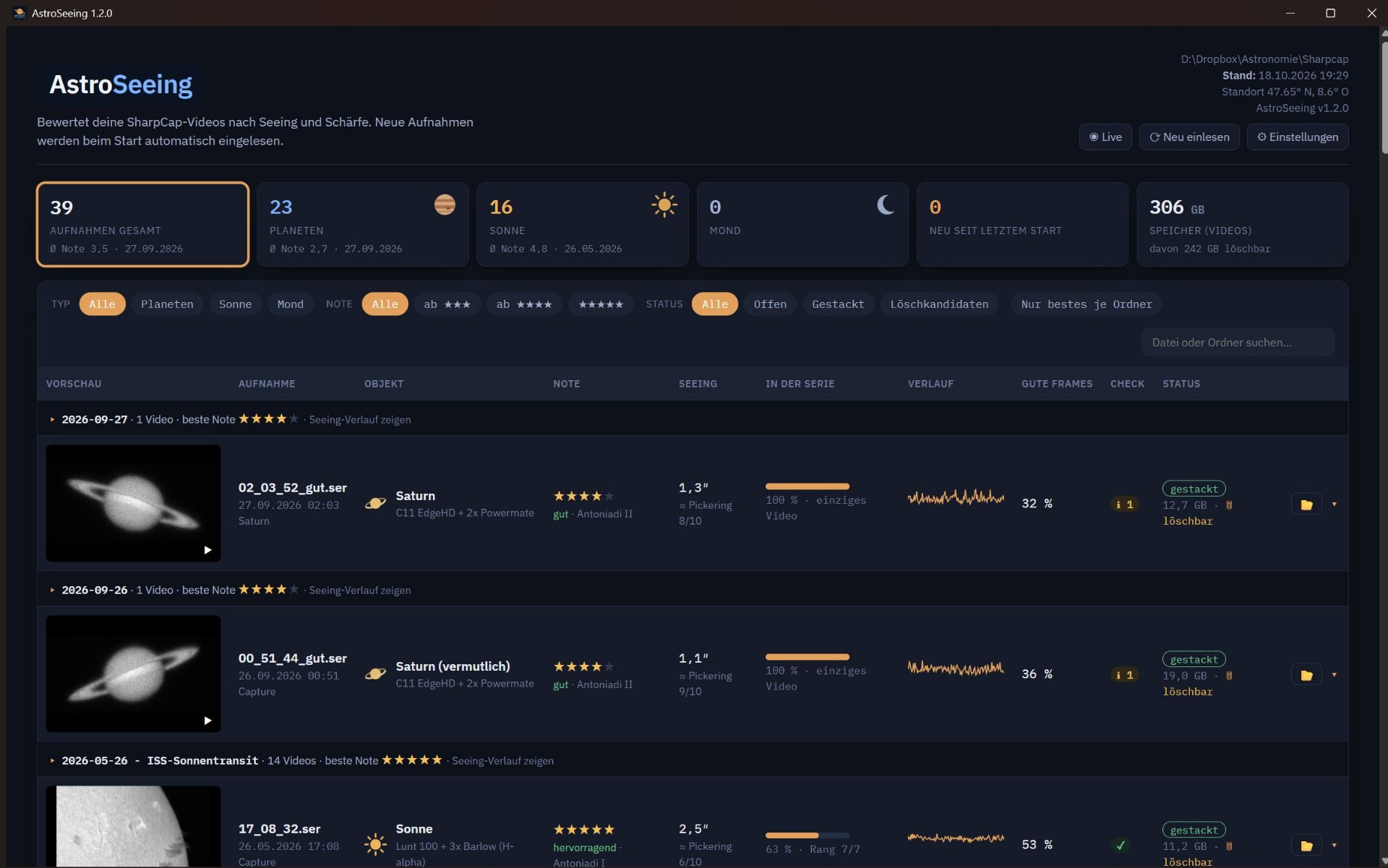Expand the 2026-09-27 group row

(52, 419)
